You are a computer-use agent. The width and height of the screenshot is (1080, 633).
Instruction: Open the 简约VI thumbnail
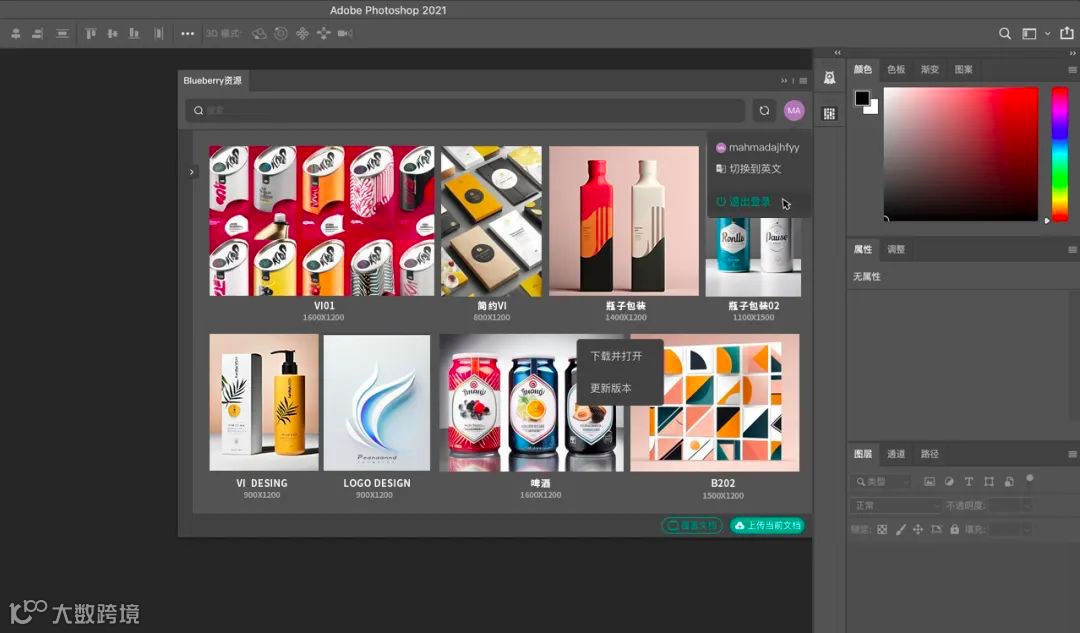tap(491, 220)
